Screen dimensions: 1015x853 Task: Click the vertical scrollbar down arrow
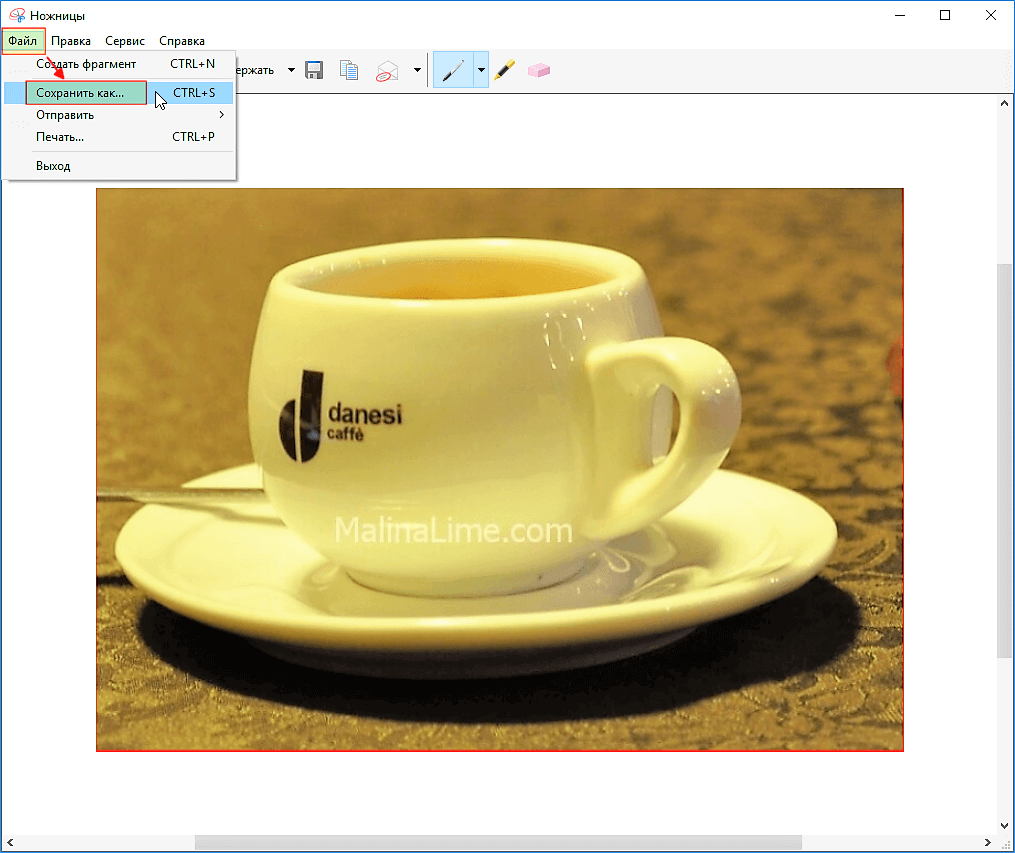click(x=1006, y=825)
